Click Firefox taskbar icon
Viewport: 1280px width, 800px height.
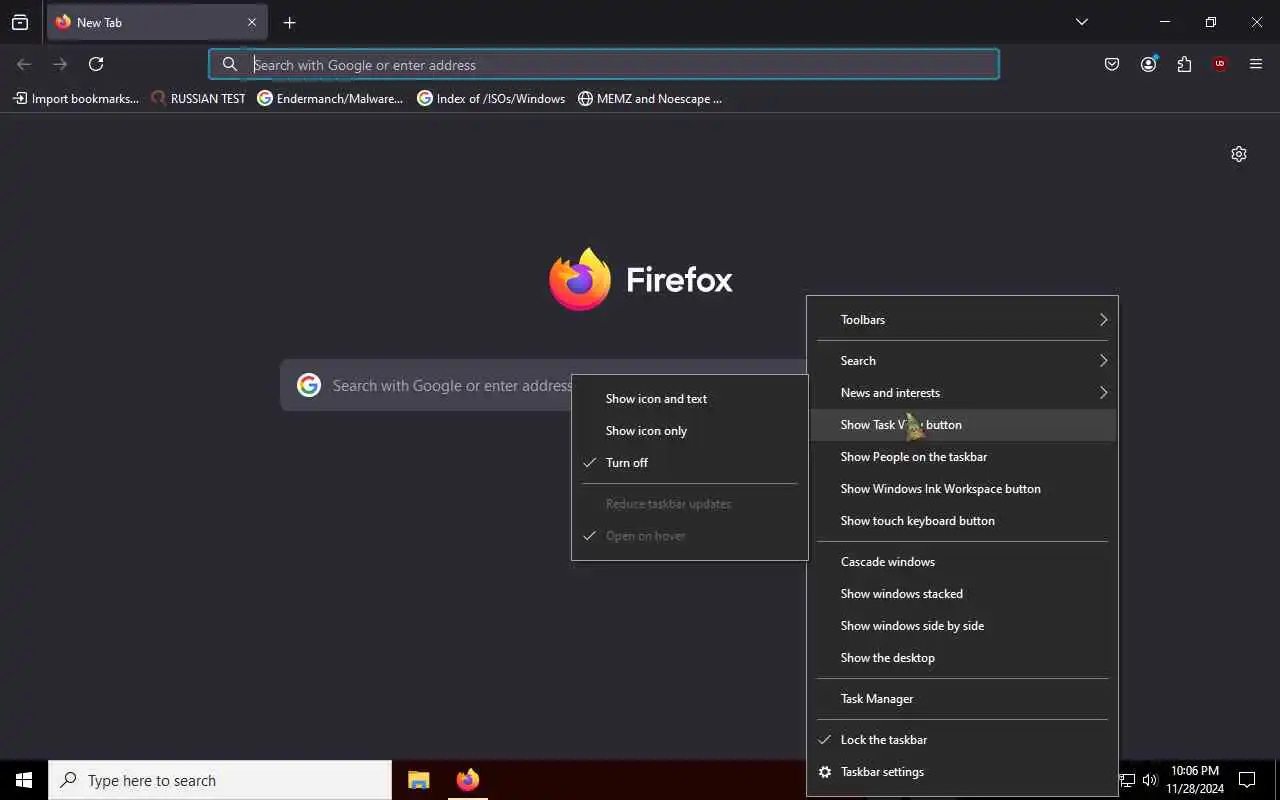[x=467, y=780]
